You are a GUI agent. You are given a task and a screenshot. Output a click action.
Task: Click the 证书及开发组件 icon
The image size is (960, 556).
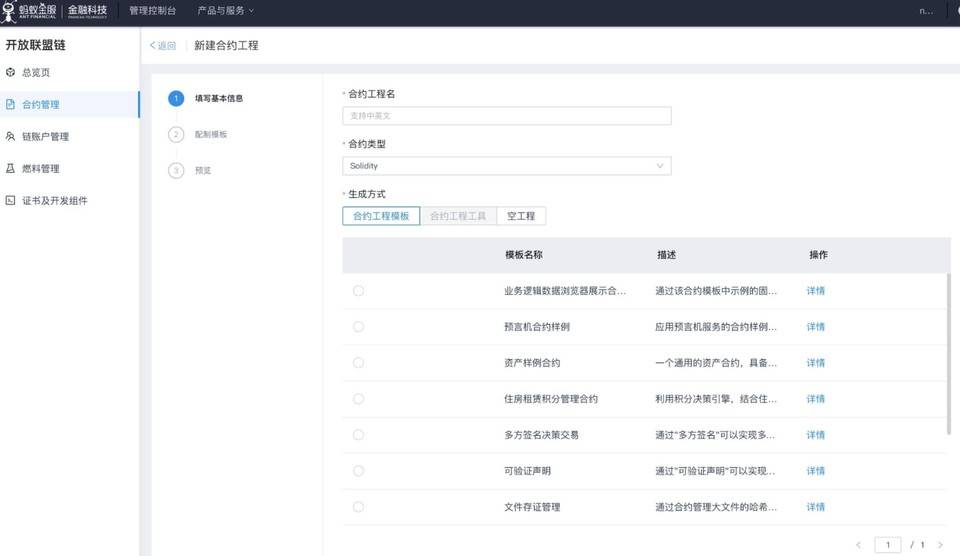pos(10,200)
